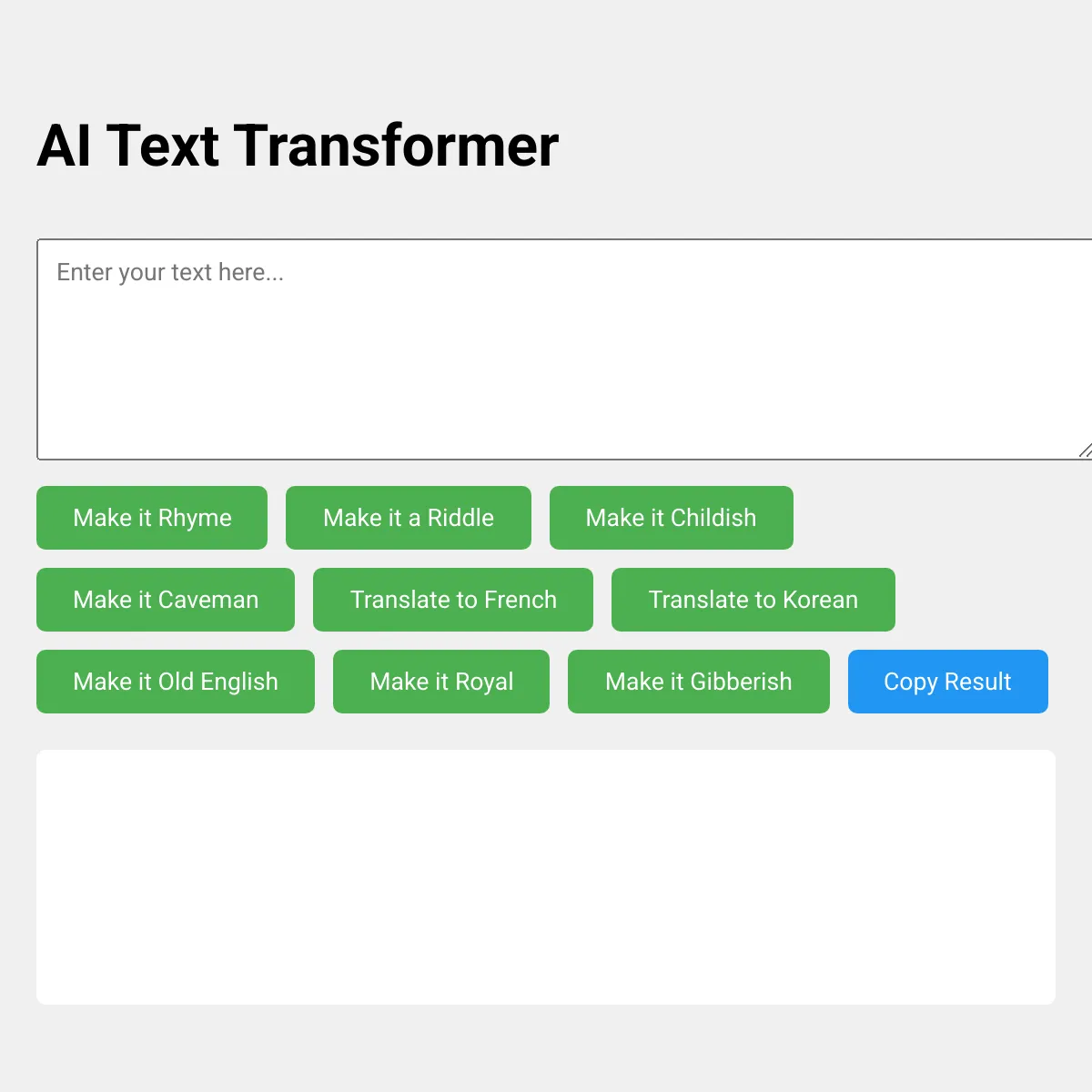
Task: Convert the text into French
Action: tap(453, 600)
